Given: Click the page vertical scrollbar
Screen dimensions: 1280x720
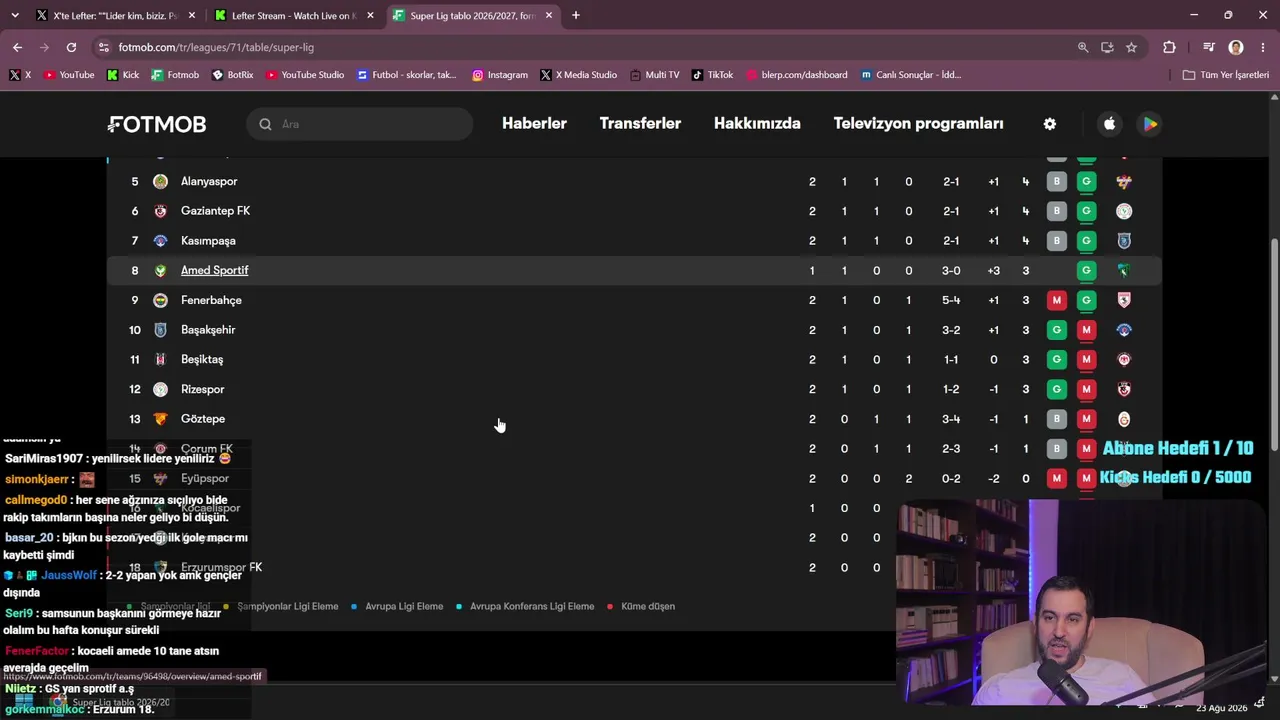Looking at the screenshot, I should tap(1274, 346).
